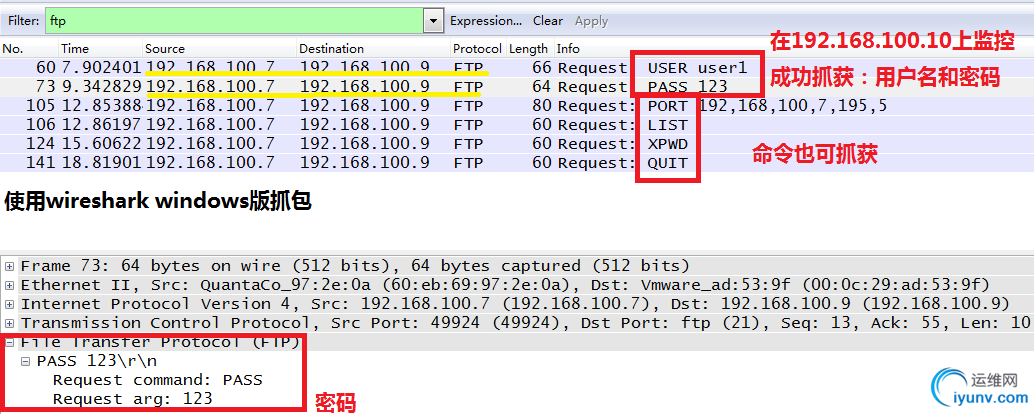Viewport: 1034px width, 414px height.
Task: Select packet 106 with the LIST request
Action: [300, 125]
